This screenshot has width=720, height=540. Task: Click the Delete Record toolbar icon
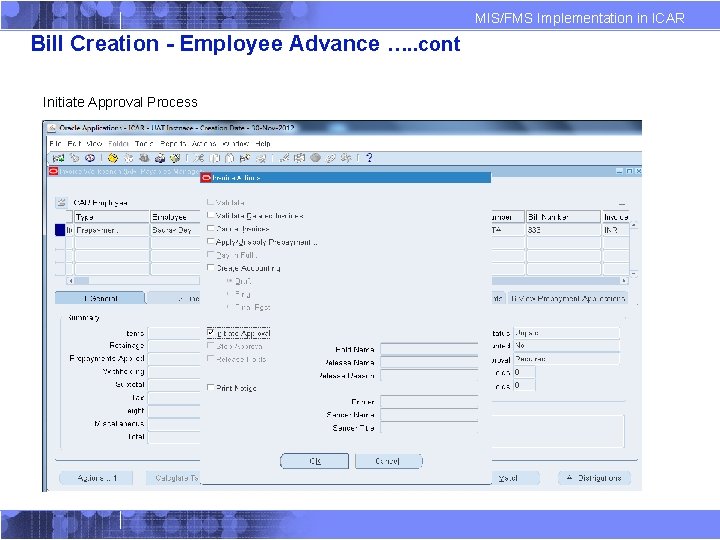(261, 158)
